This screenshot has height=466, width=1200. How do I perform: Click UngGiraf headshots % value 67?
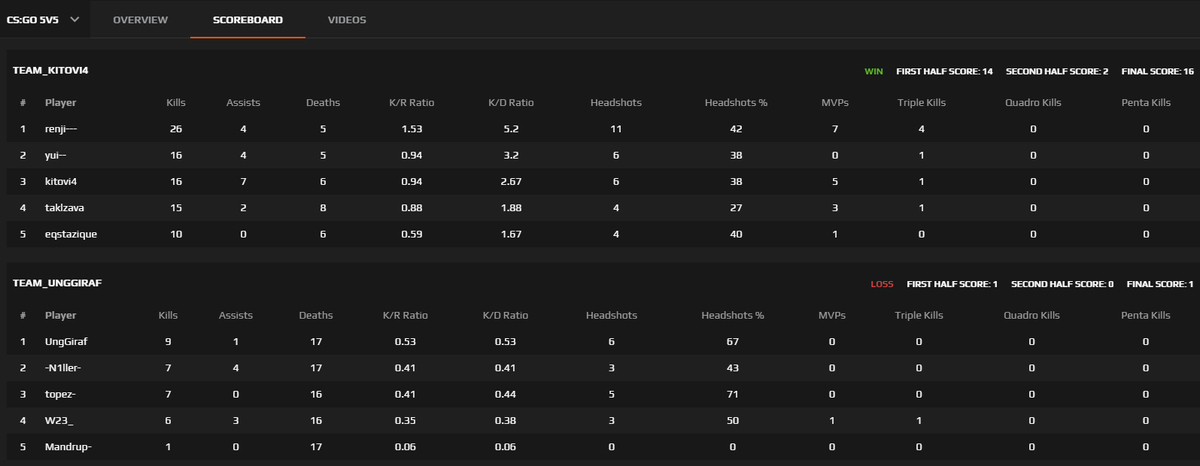tap(733, 341)
